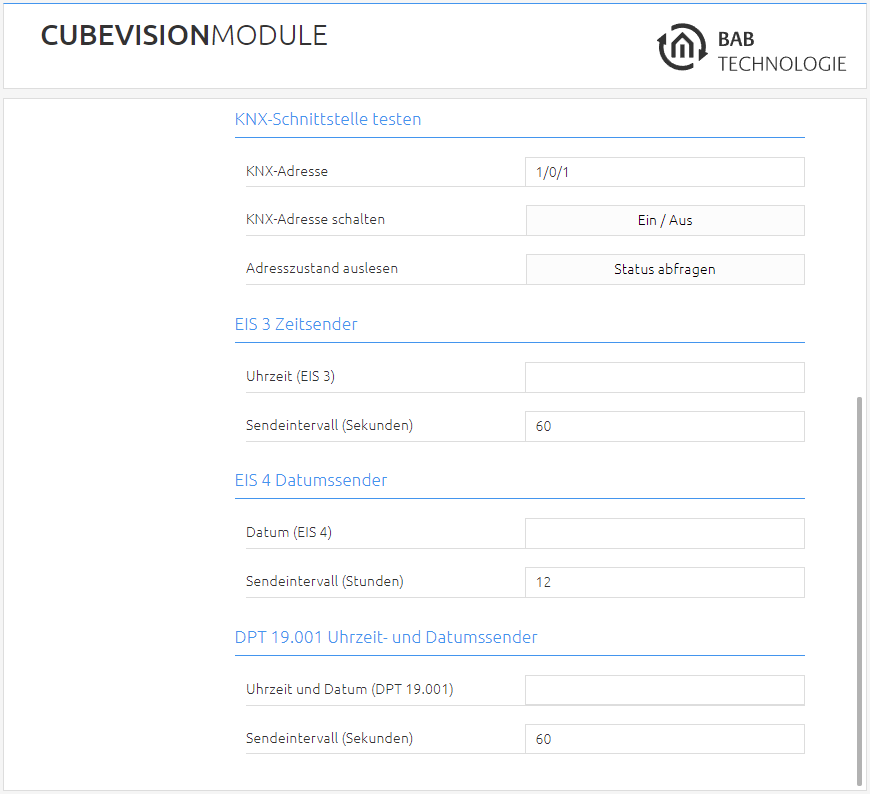870x794 pixels.
Task: Click the Status abfragen button
Action: point(665,269)
